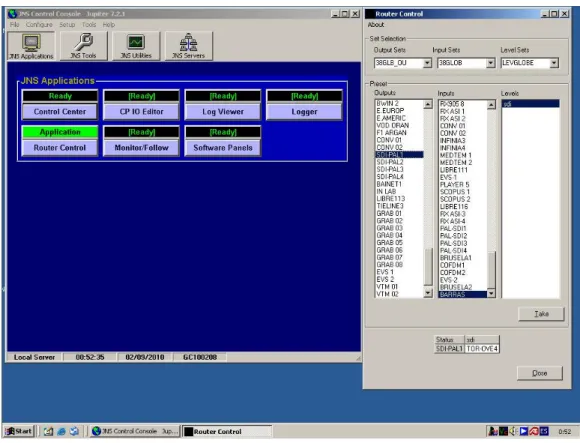Screen dimensions: 580x443
Task: Click the Start button in the taskbar
Action: coord(19,431)
